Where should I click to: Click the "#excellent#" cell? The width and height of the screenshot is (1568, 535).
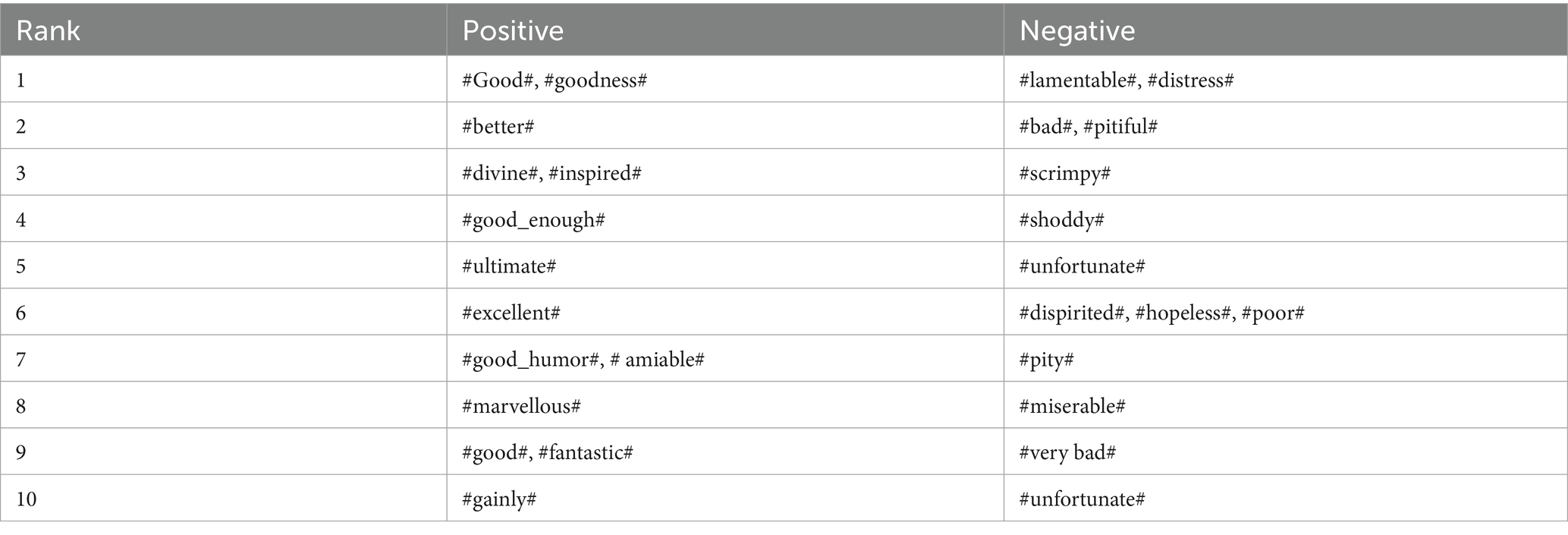point(511,313)
